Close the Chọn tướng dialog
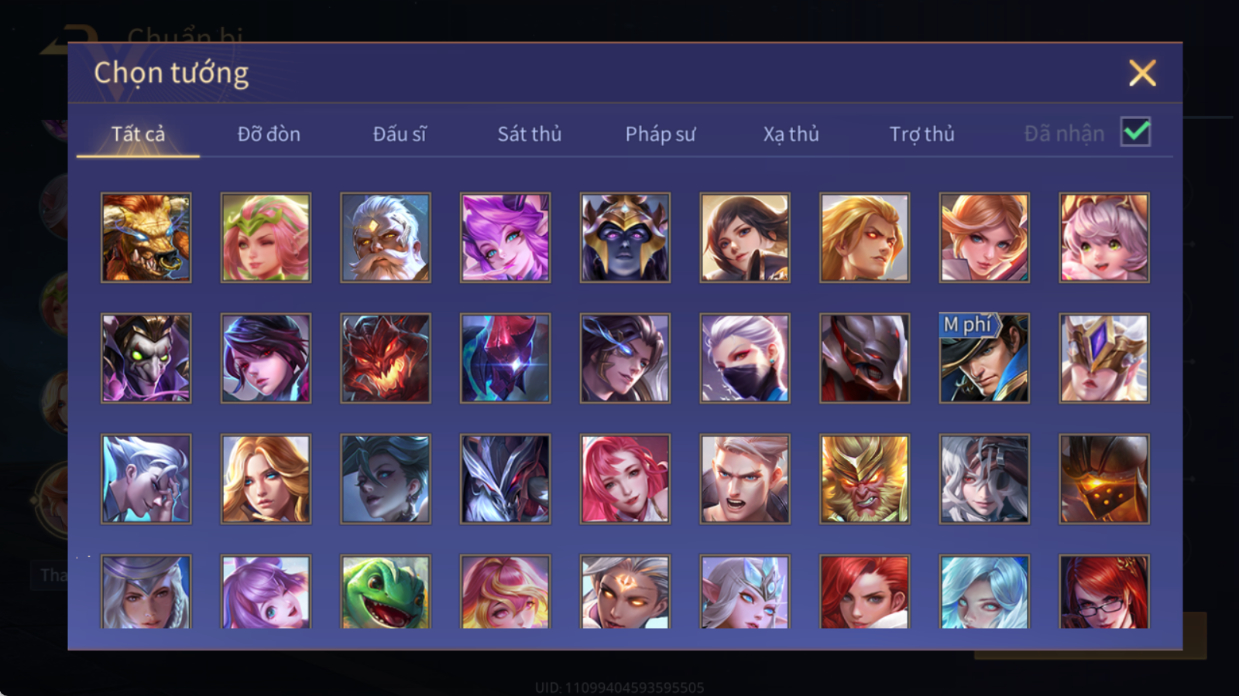 pos(1142,73)
